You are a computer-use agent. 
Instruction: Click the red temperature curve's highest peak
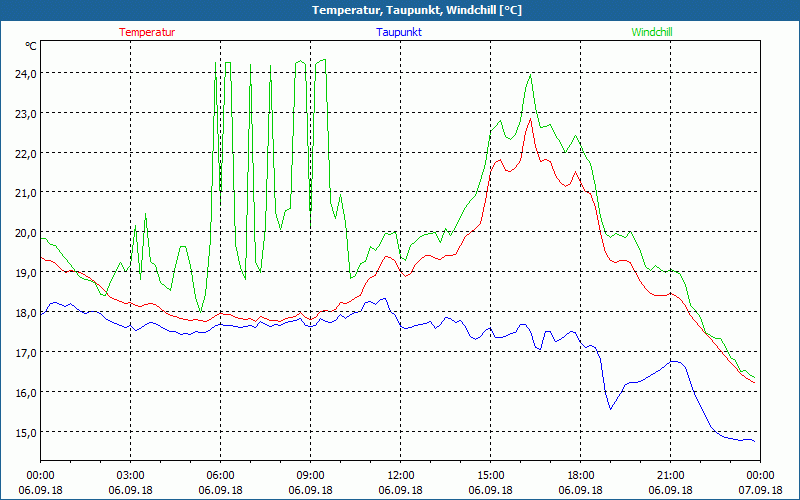coord(529,119)
